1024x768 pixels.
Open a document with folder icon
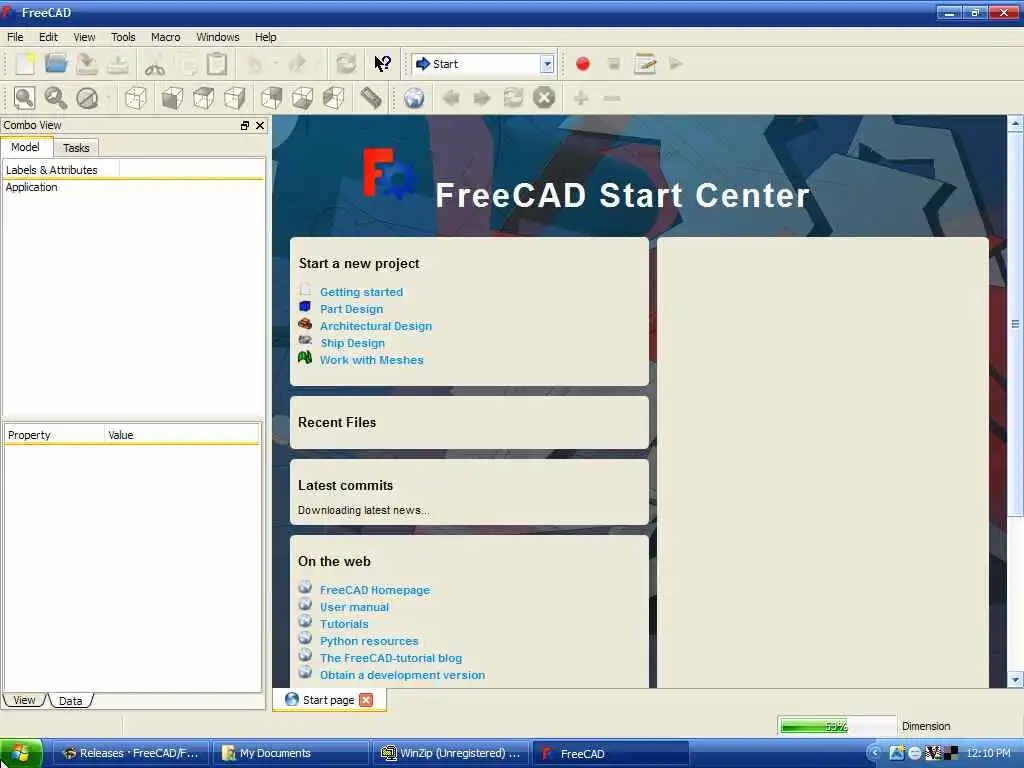[56, 64]
